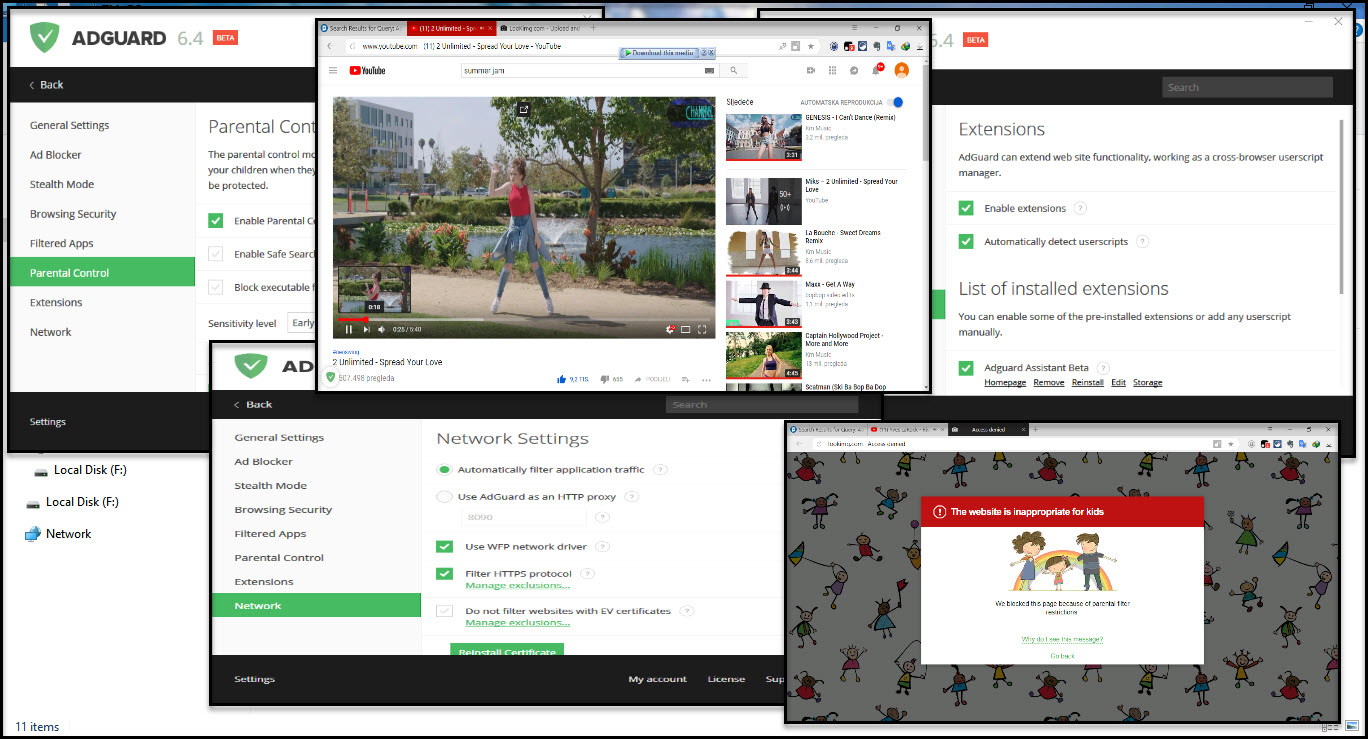Screen dimensions: 1368x739
Task: Skip to next video in player
Action: [367, 329]
